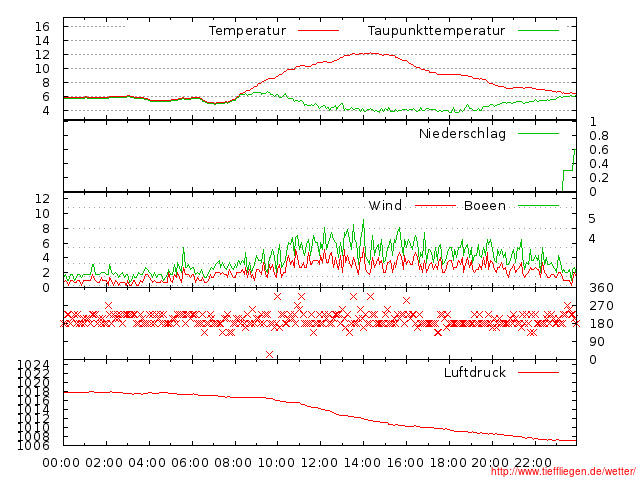
Task: Click the 16:00 time axis label
Action: click(x=405, y=463)
